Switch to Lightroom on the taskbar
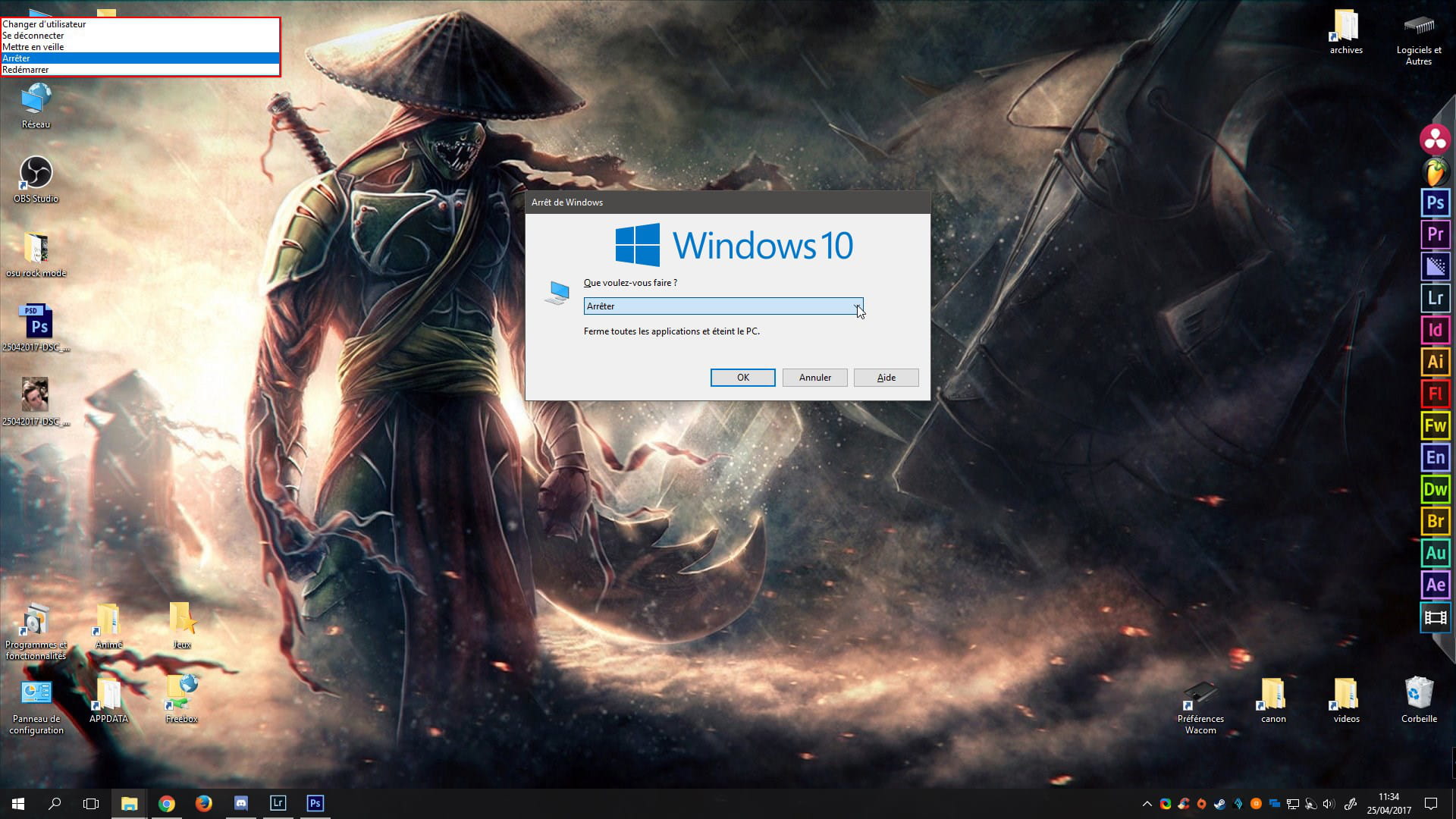The image size is (1456, 819). pyautogui.click(x=278, y=804)
